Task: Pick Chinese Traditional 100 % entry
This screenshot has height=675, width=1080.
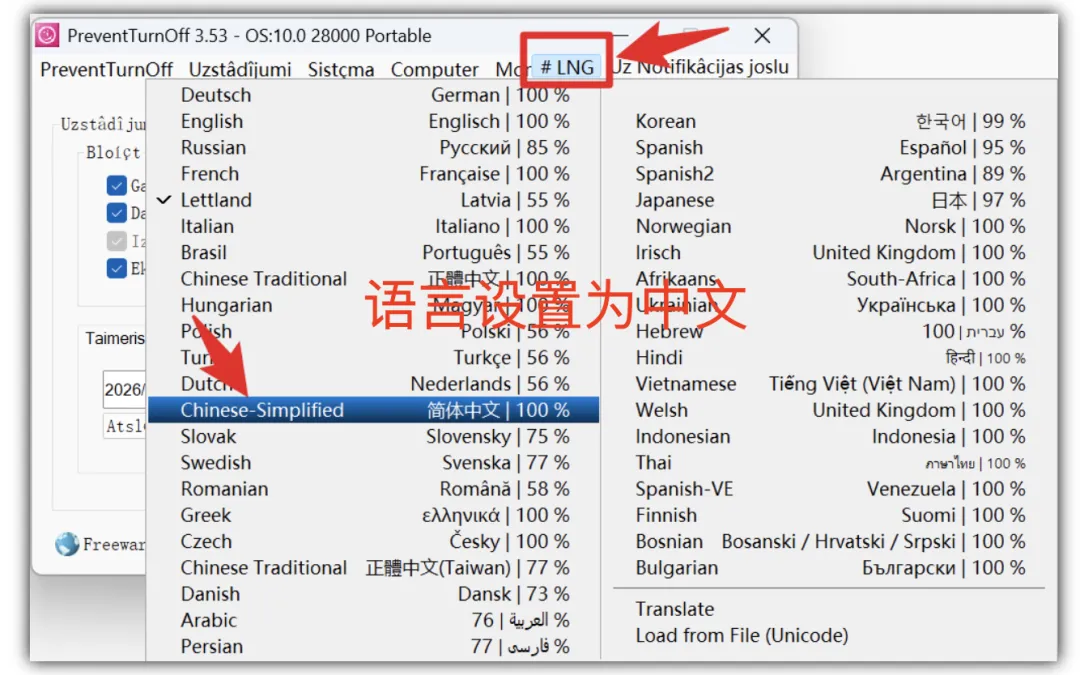Action: click(373, 278)
